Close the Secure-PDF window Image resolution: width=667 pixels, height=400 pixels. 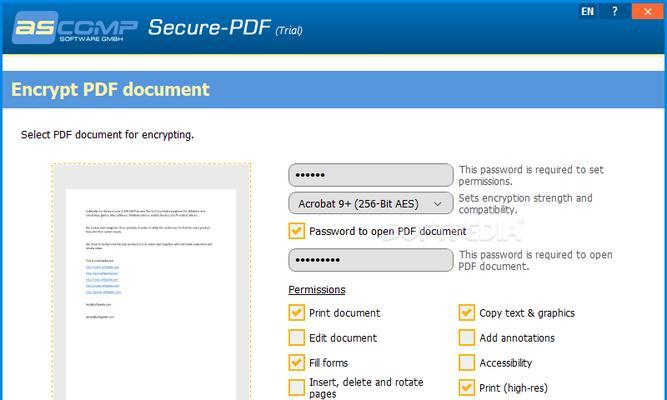(647, 11)
